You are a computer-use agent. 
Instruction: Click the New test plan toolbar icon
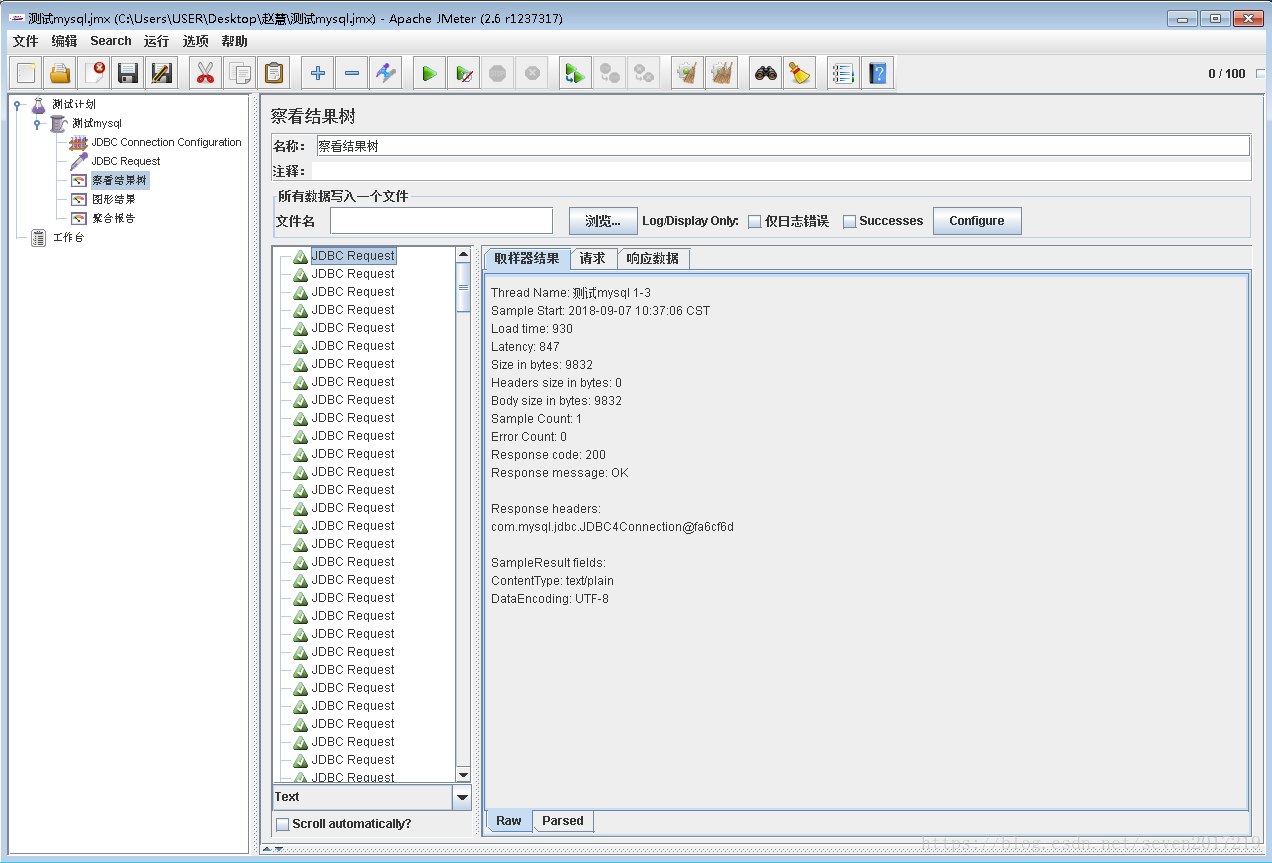[26, 73]
